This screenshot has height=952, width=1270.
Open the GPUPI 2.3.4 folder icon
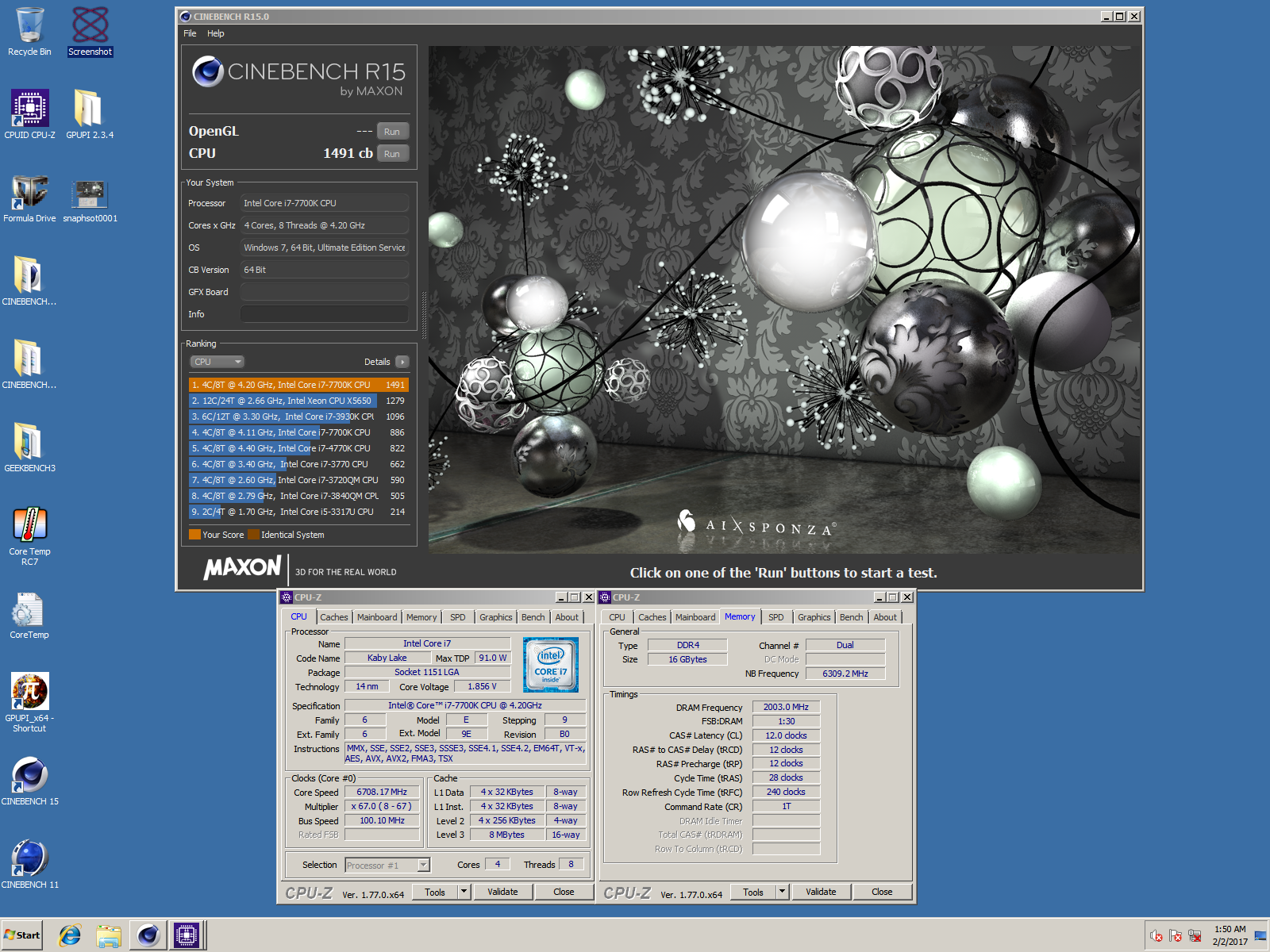pos(90,114)
